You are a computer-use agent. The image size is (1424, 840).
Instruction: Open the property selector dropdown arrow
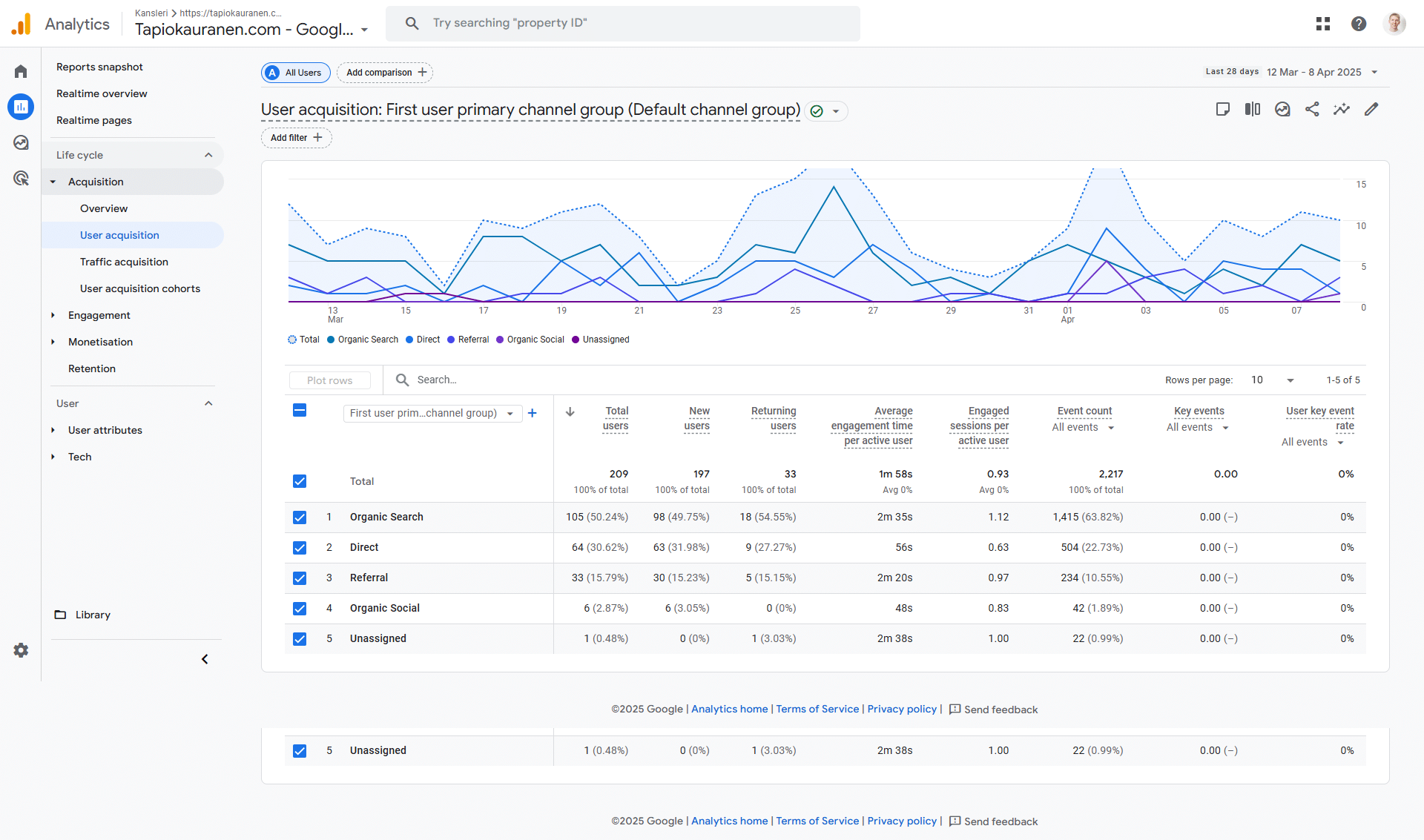click(x=364, y=30)
